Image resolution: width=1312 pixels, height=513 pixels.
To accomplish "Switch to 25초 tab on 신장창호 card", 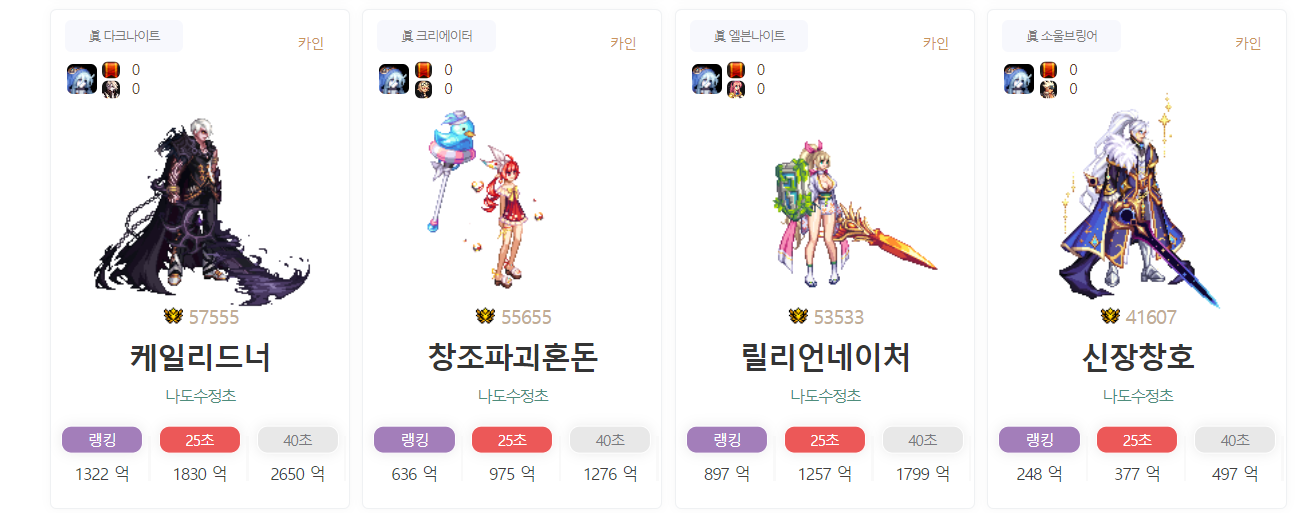I will click(1137, 440).
